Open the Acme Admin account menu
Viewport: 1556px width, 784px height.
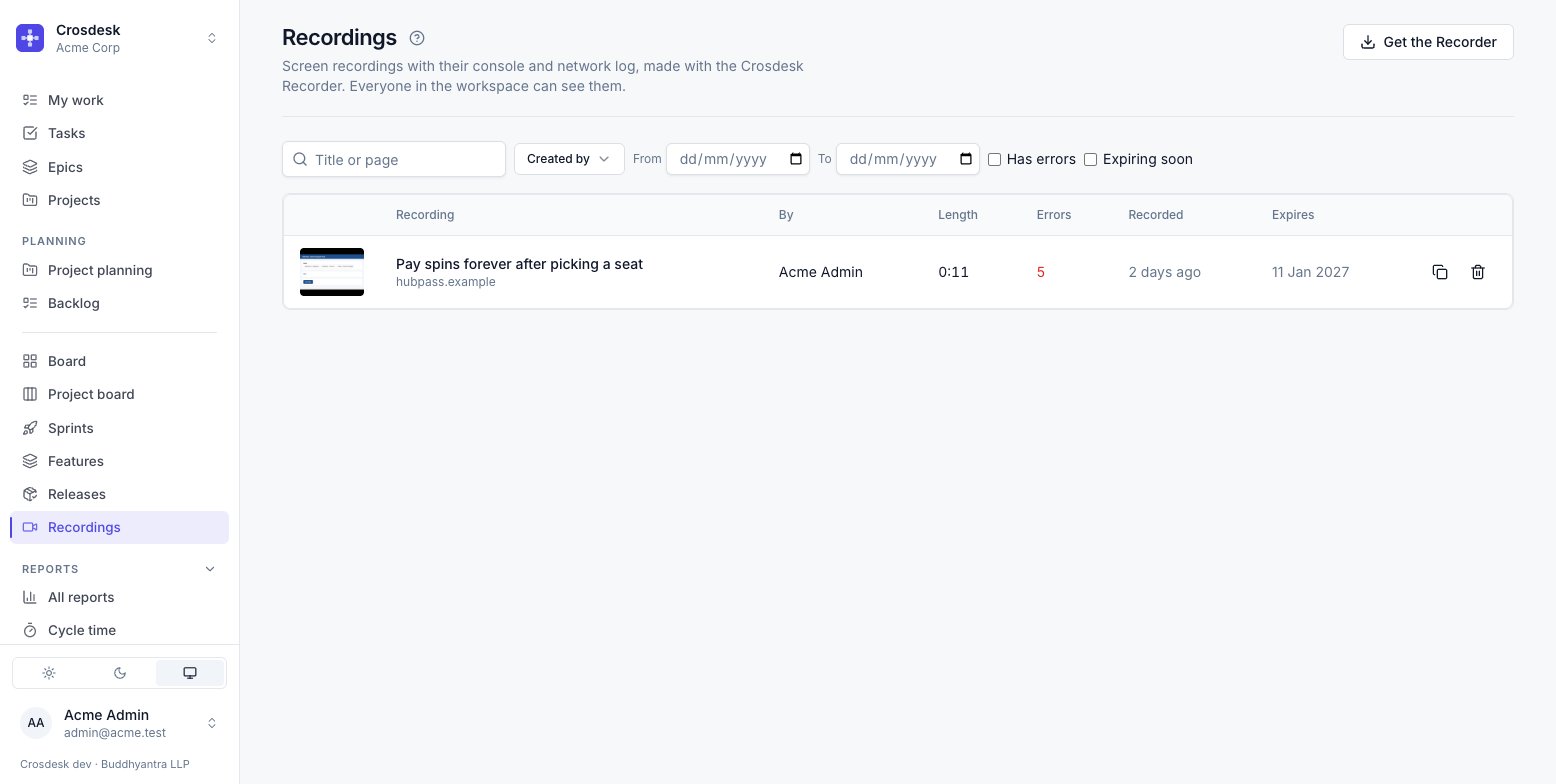coord(120,722)
